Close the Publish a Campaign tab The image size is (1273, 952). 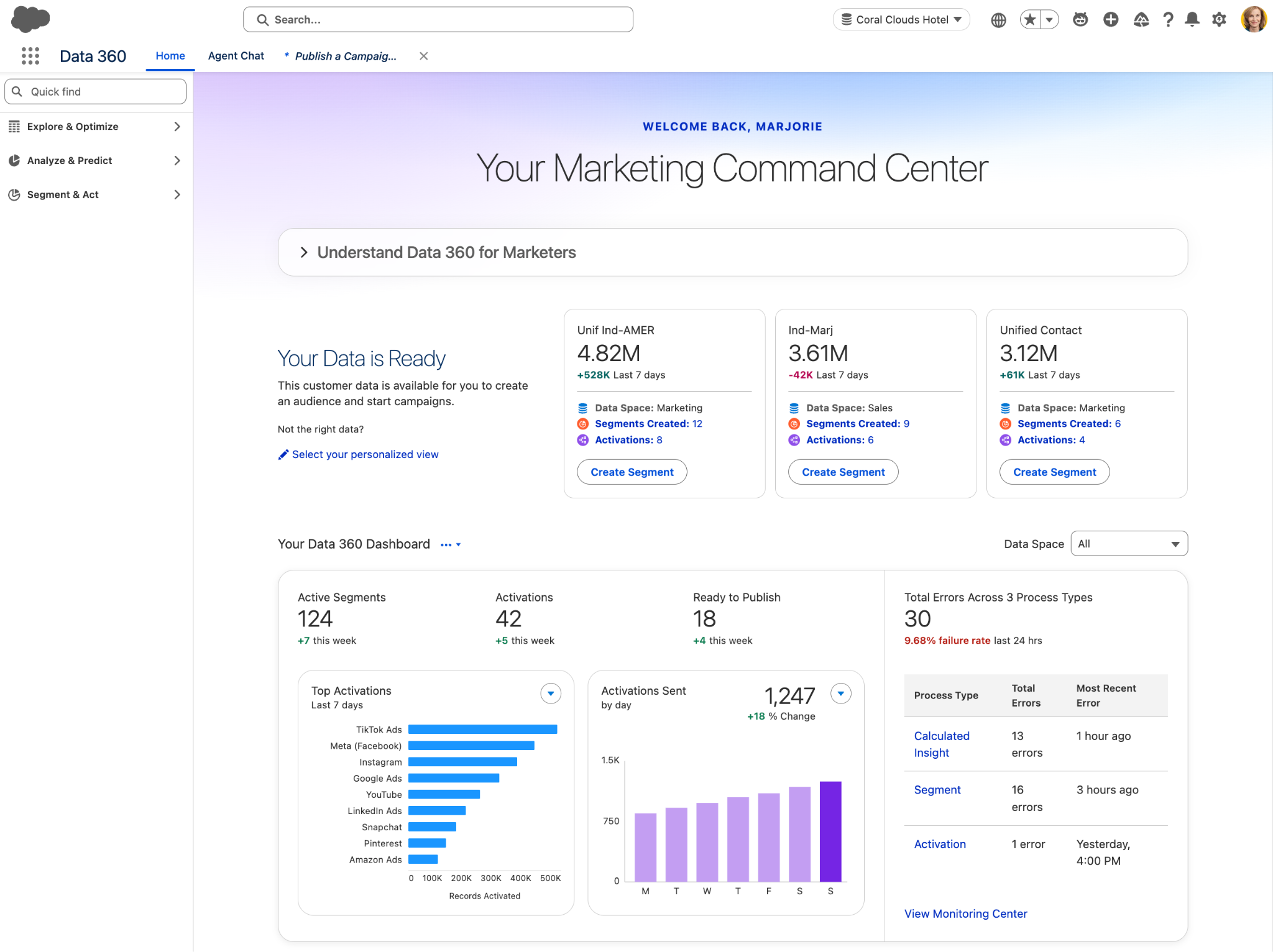[424, 56]
